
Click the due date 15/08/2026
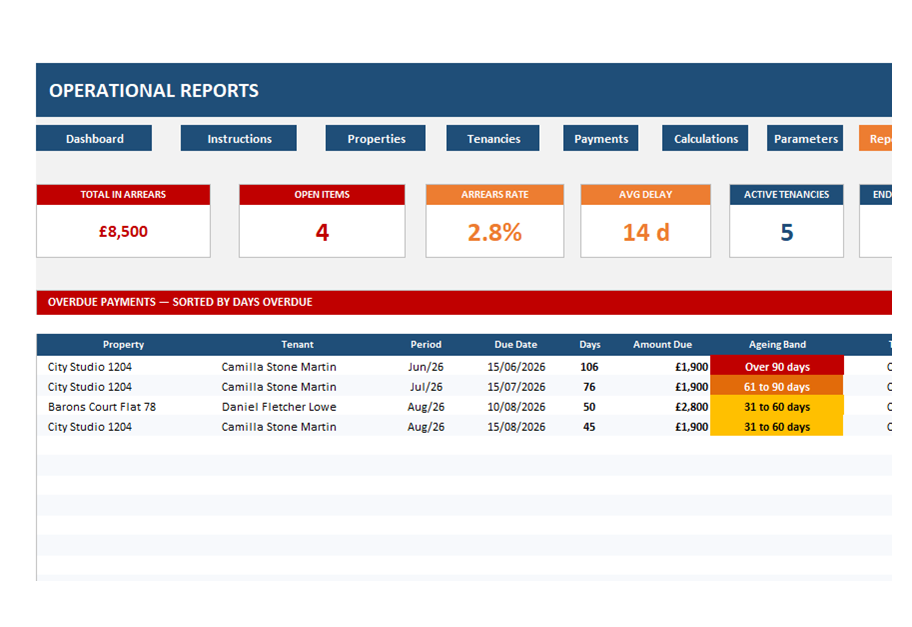(x=516, y=427)
